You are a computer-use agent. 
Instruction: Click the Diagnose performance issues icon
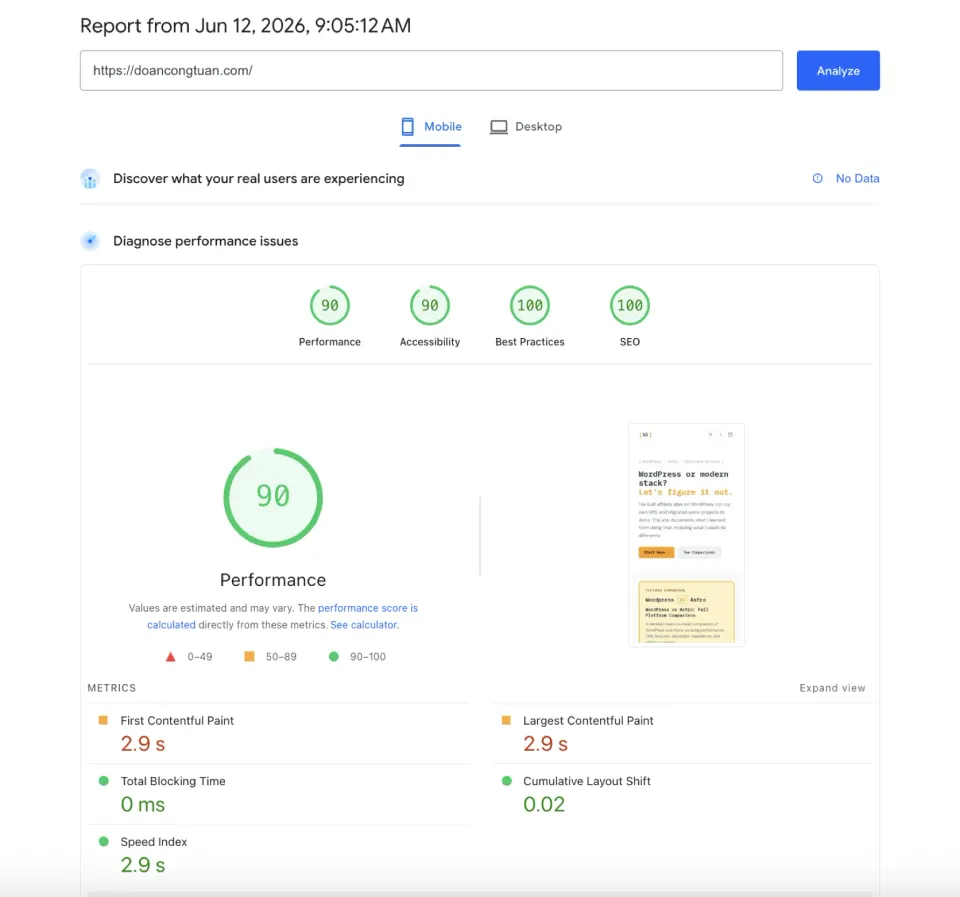90,241
